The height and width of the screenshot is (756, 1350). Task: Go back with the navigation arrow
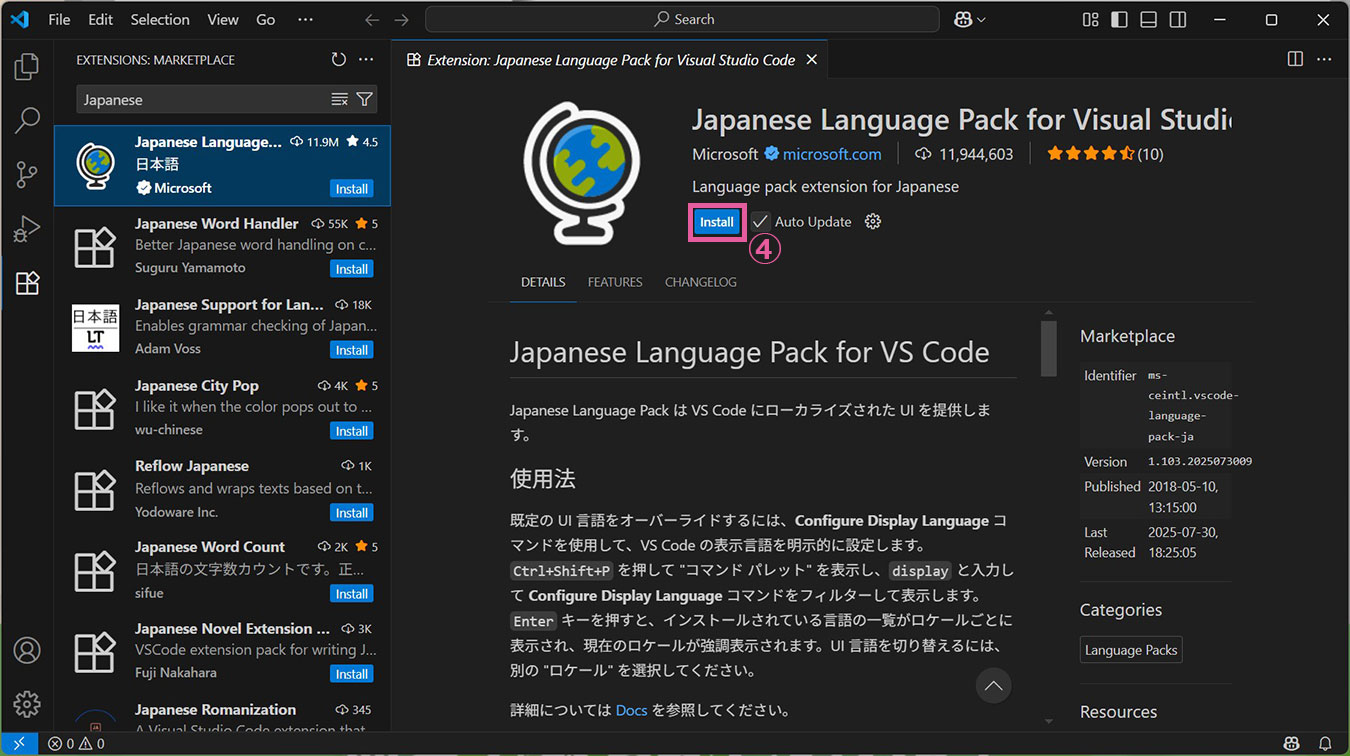tap(372, 19)
